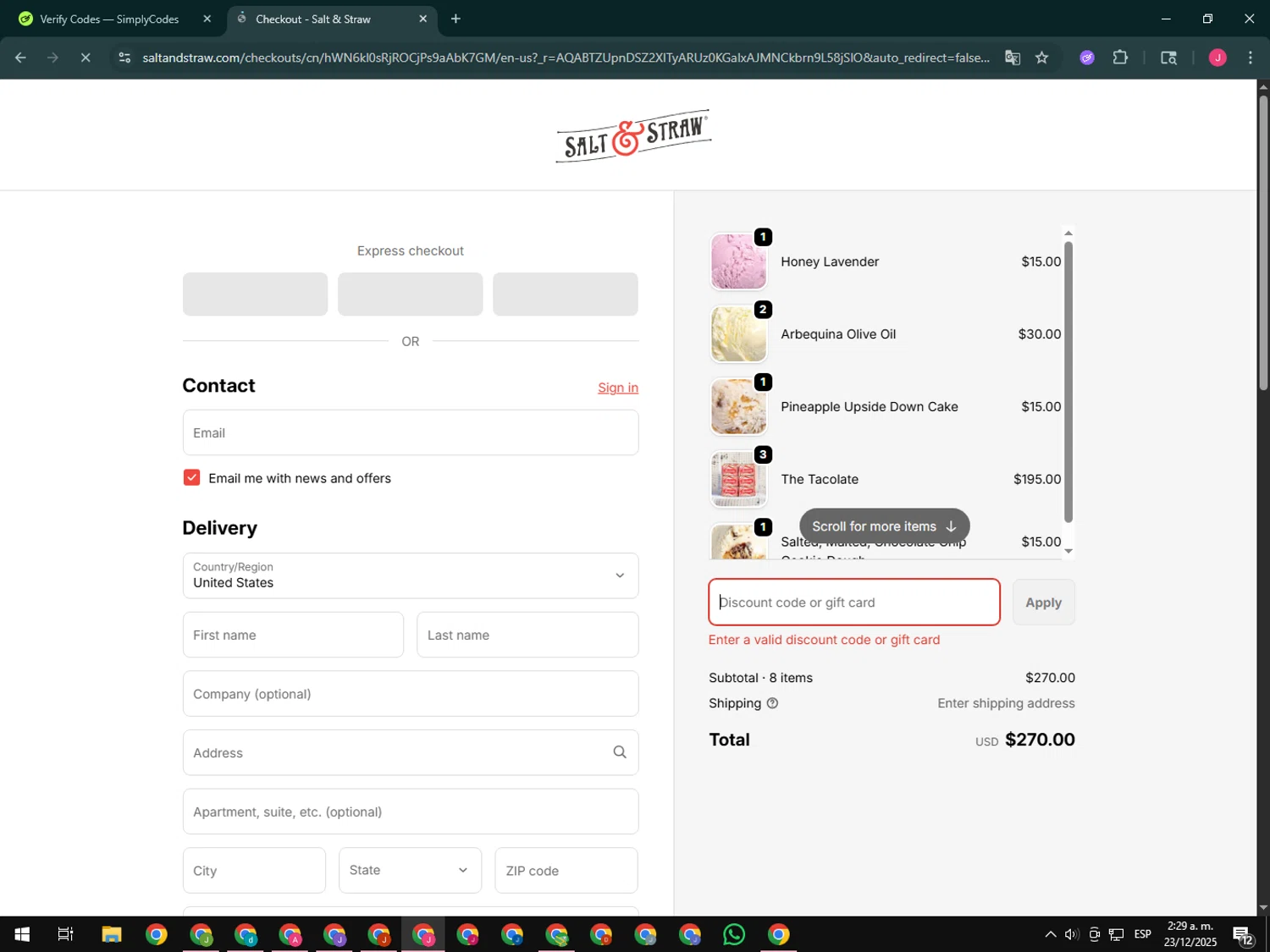Bookmark this page with star icon
This screenshot has height=952, width=1270.
click(x=1041, y=58)
